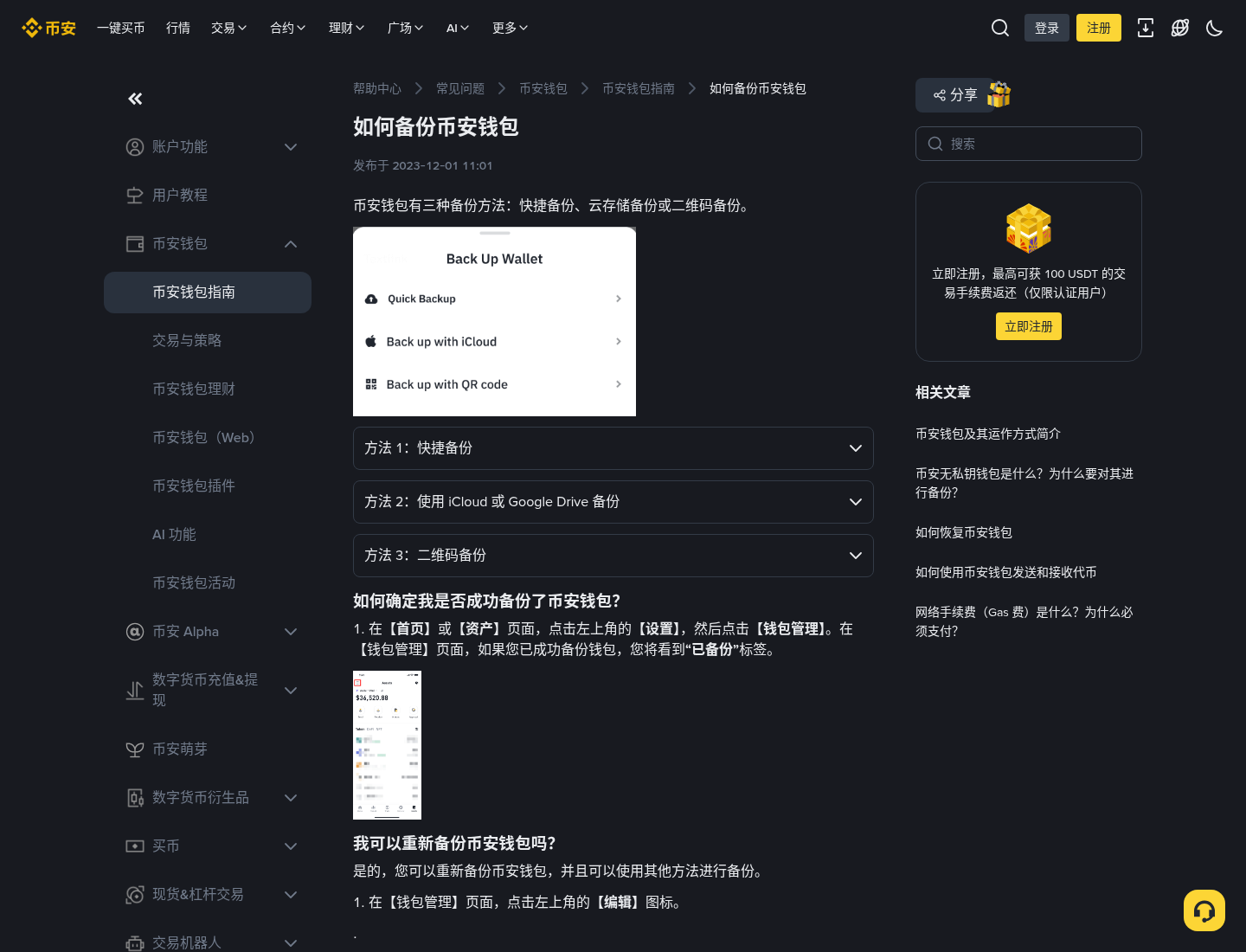1246x952 pixels.
Task: Click the 数字货币充值&提现 transfer icon
Action: [x=135, y=691]
